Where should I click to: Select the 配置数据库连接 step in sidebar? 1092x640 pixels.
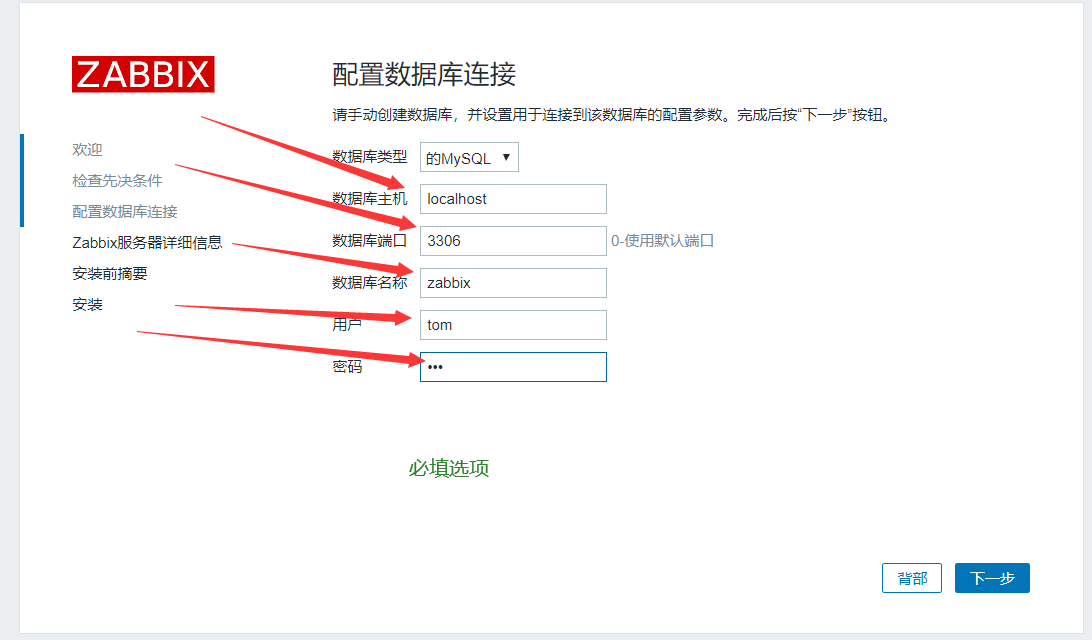click(x=125, y=212)
